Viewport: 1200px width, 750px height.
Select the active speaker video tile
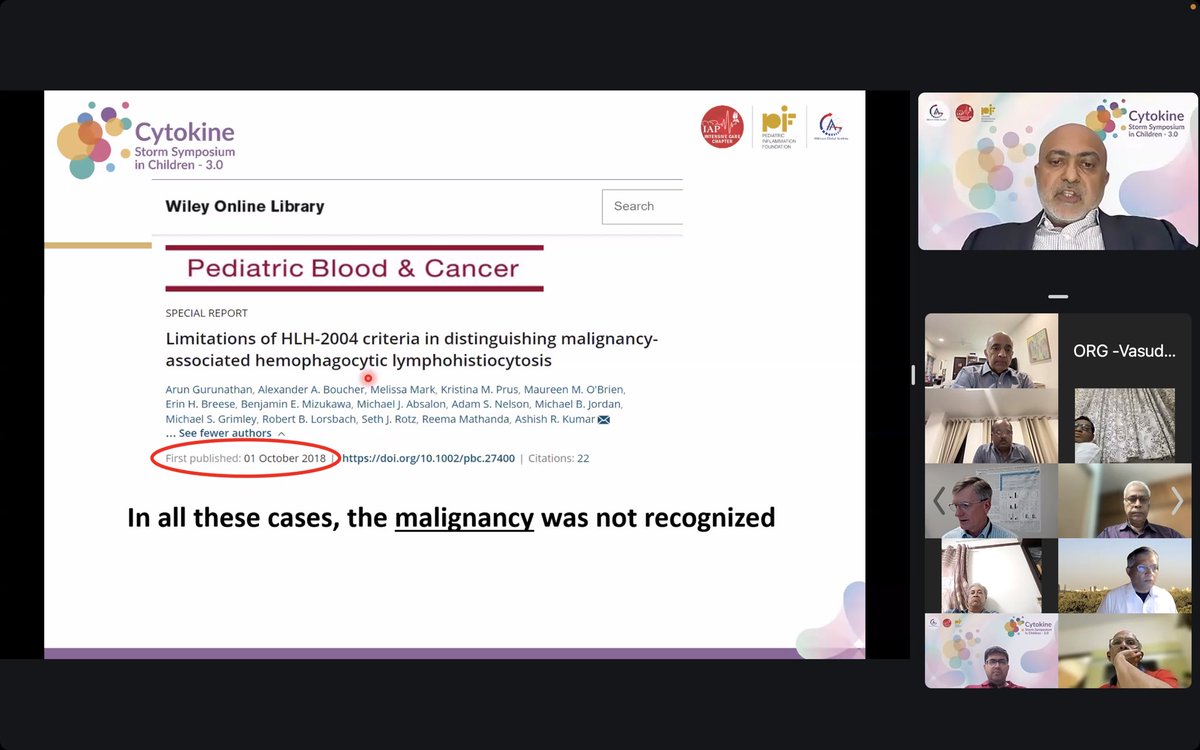pos(1058,171)
